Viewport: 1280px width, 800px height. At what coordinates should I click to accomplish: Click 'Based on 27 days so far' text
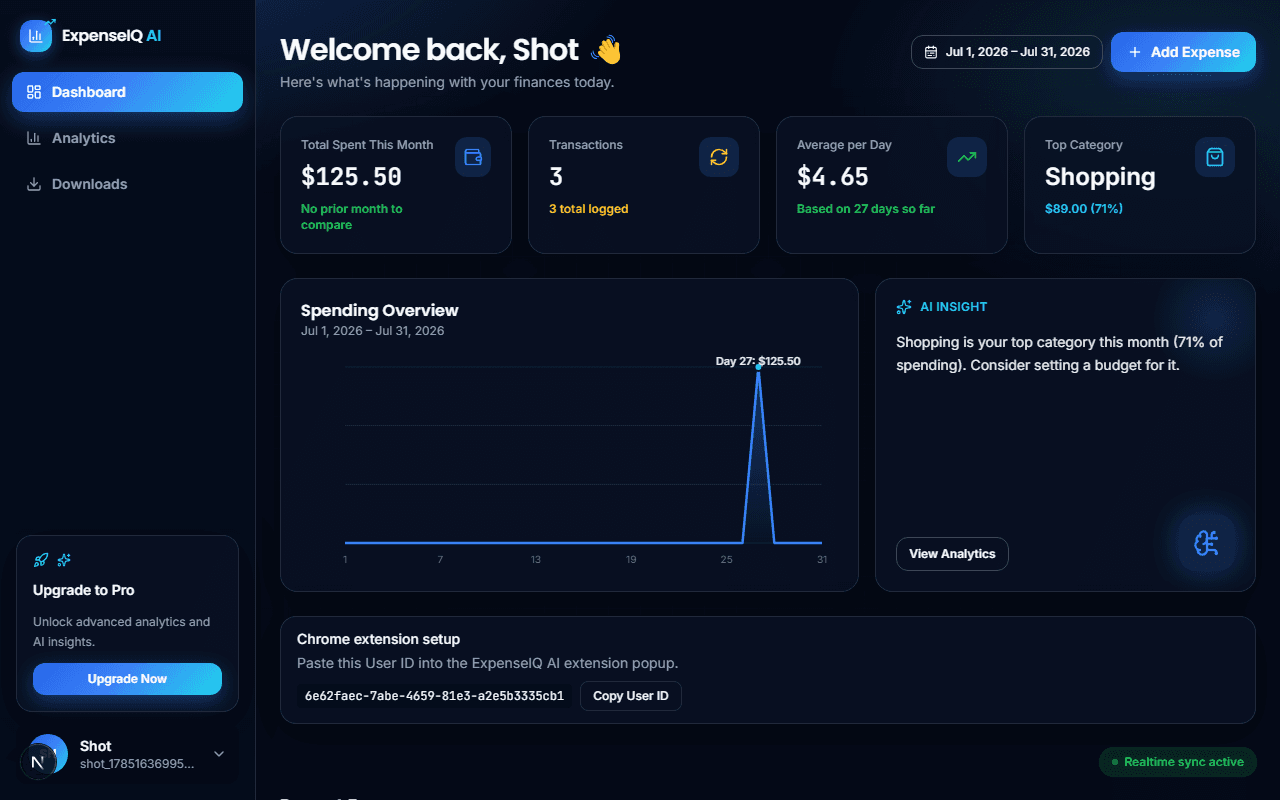[x=866, y=209]
